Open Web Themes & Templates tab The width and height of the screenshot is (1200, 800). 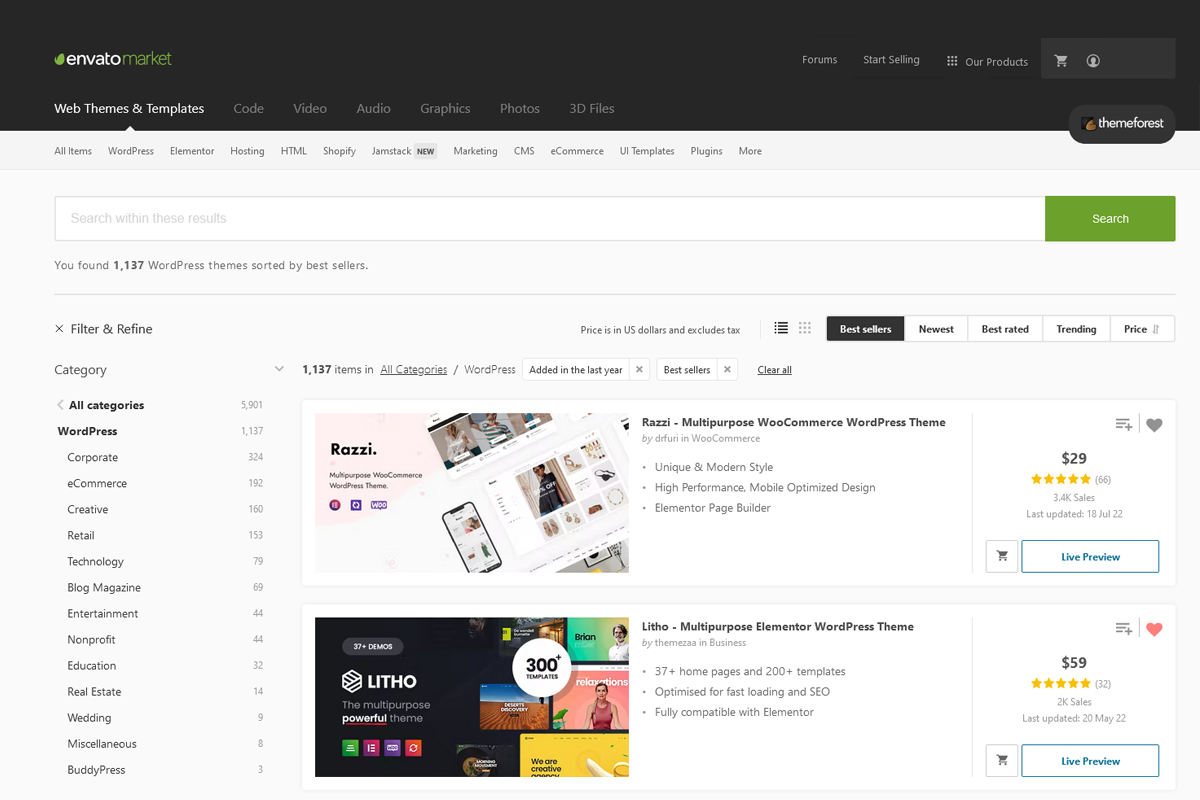tap(129, 108)
